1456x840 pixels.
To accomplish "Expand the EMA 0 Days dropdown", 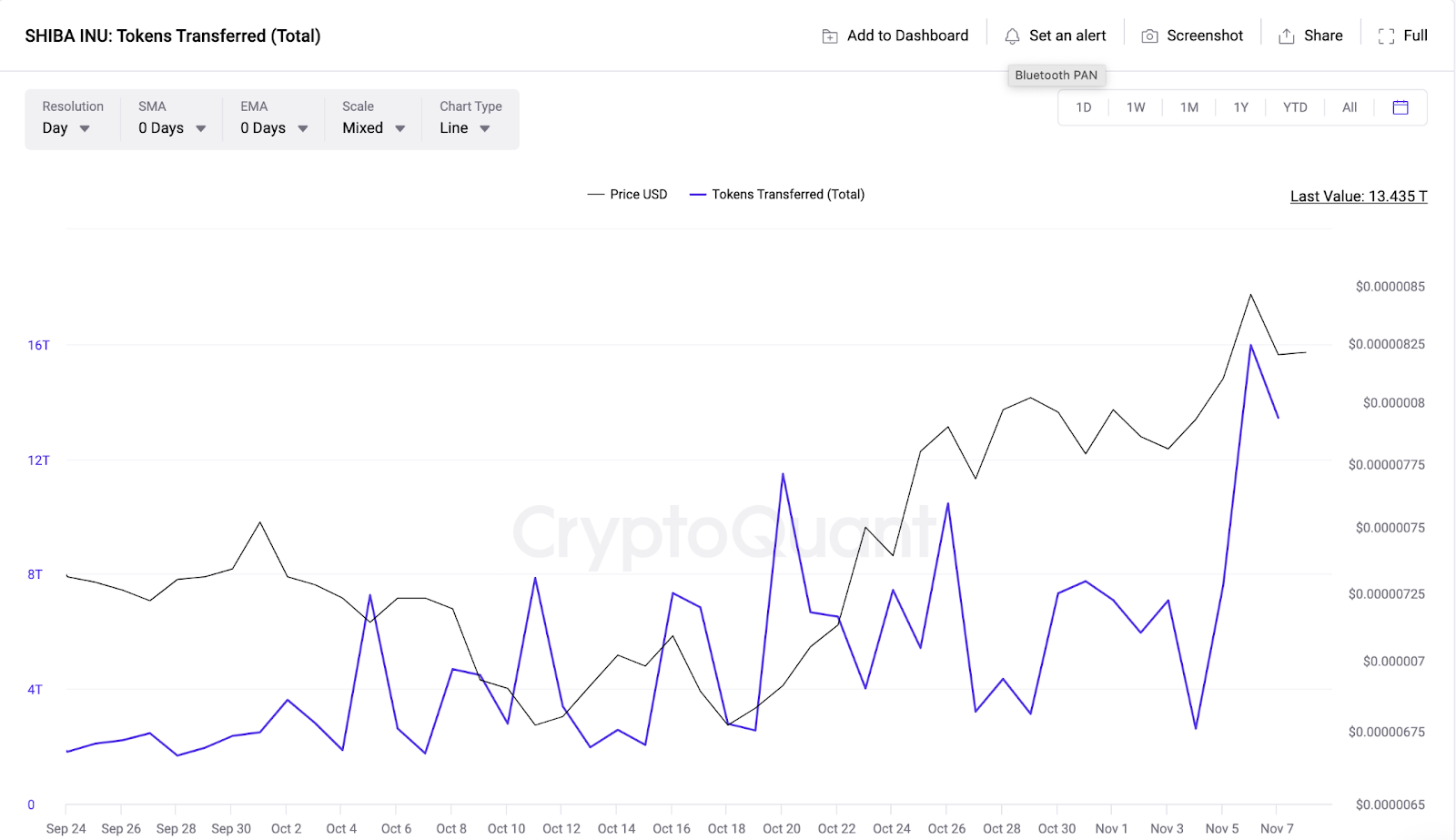I will 274,128.
